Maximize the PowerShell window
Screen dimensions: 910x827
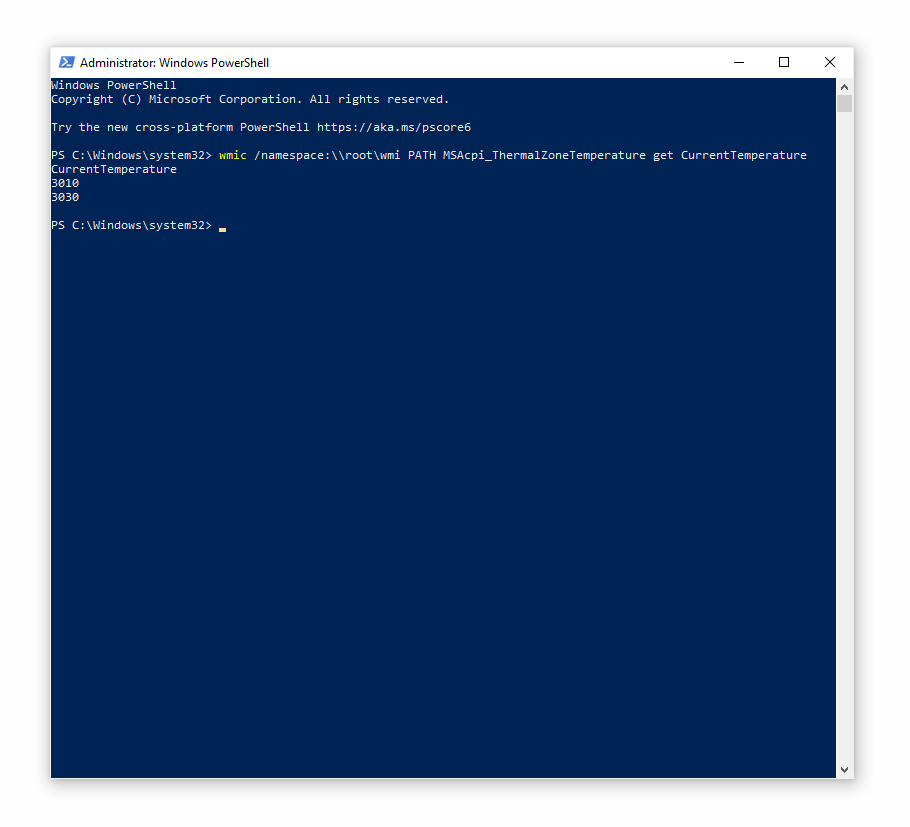point(784,62)
